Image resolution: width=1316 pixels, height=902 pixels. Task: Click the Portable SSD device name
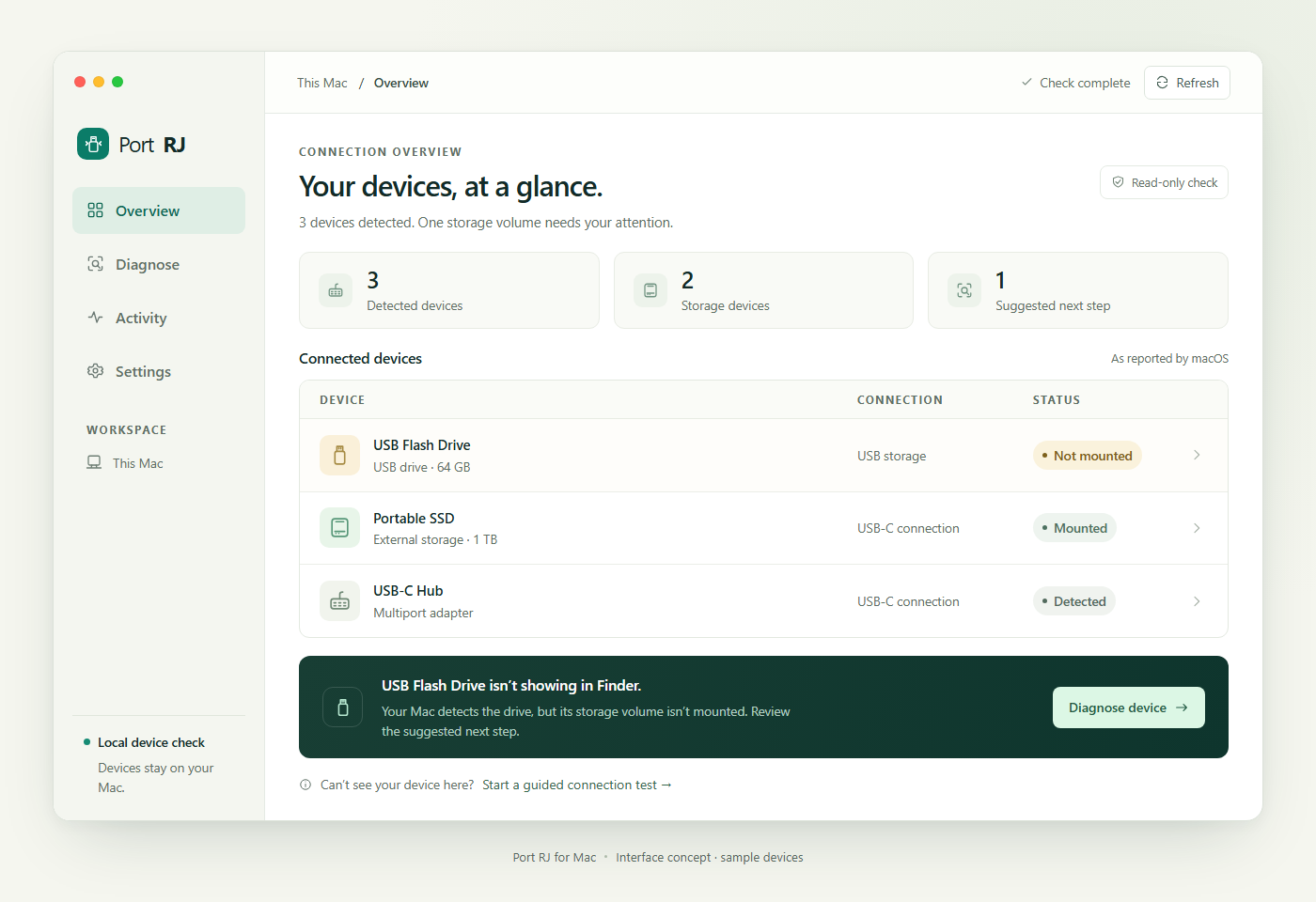(x=414, y=519)
